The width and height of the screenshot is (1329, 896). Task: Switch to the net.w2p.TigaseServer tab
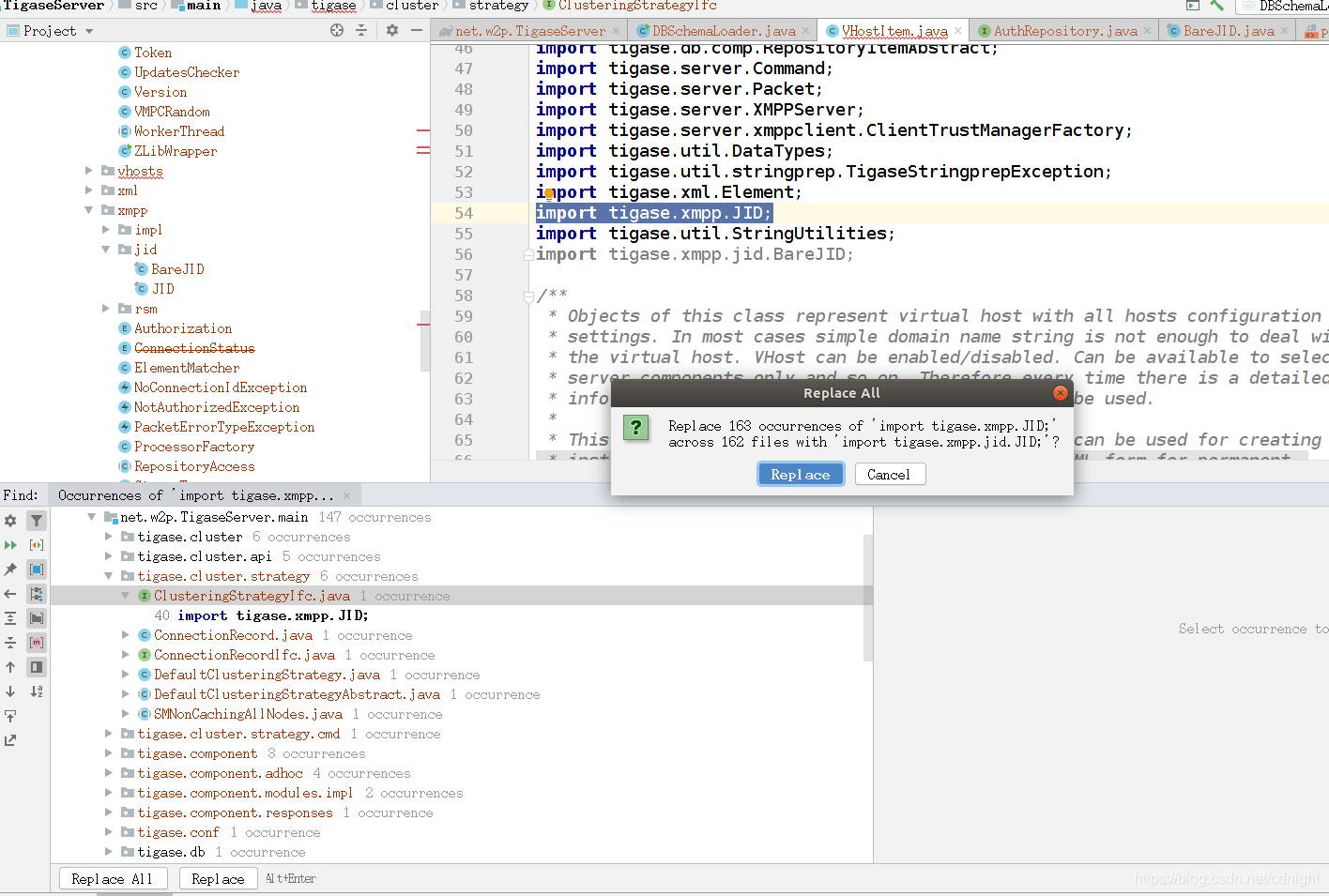tap(529, 31)
